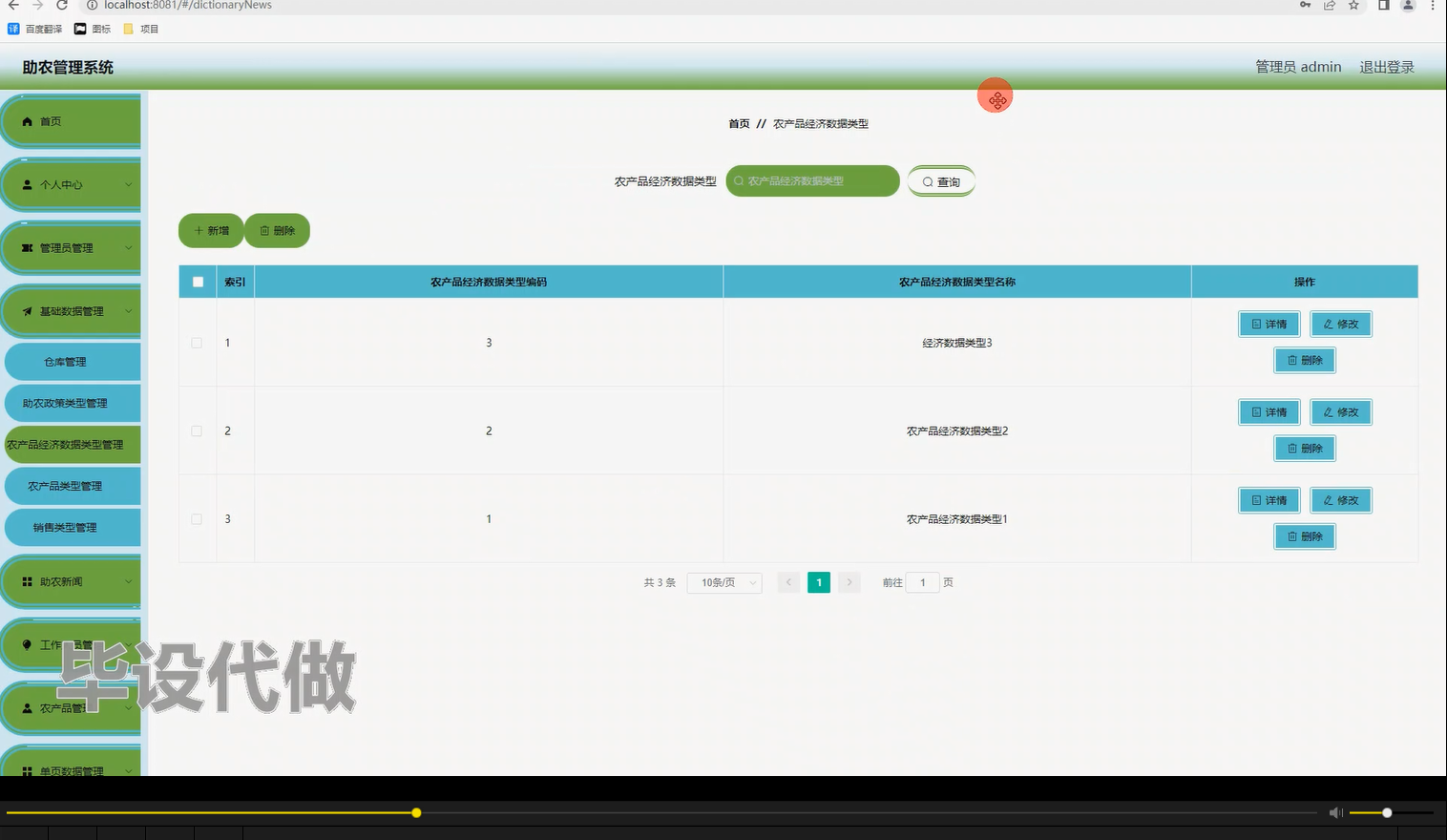This screenshot has width=1447, height=840.
Task: Open the 10条/页 page size dropdown
Action: (724, 582)
